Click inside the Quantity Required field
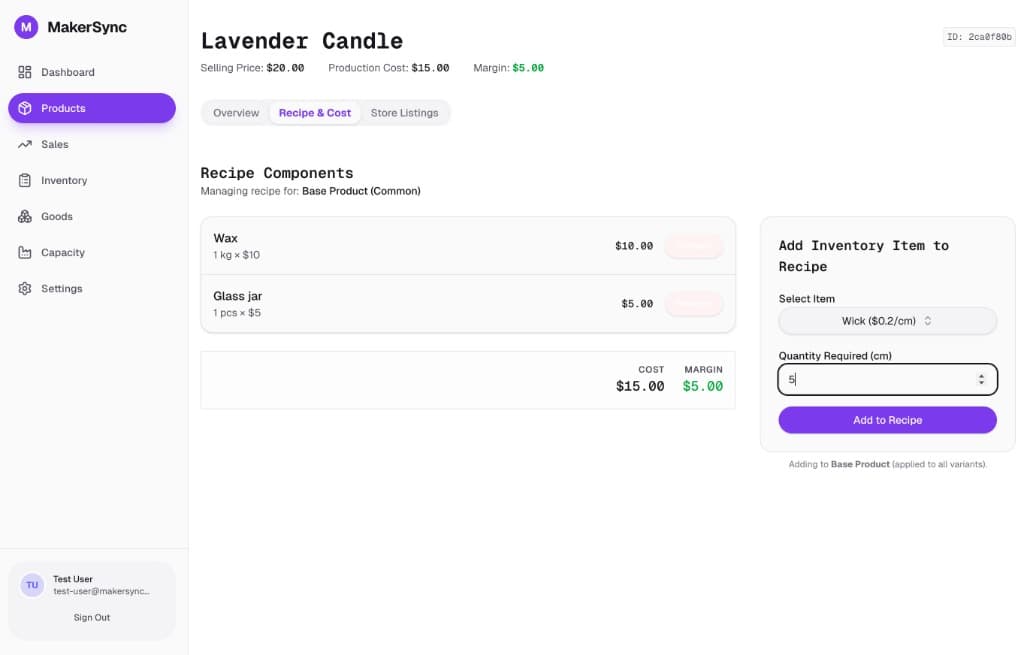The height and width of the screenshot is (655, 1024). click(x=870, y=380)
